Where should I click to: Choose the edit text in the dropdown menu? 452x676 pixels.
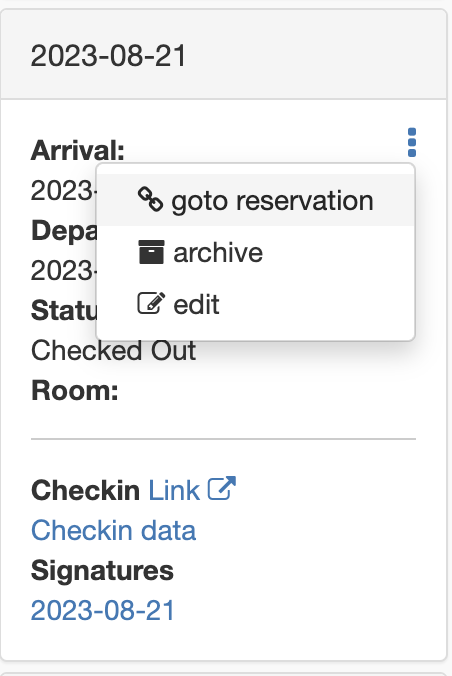click(x=196, y=304)
